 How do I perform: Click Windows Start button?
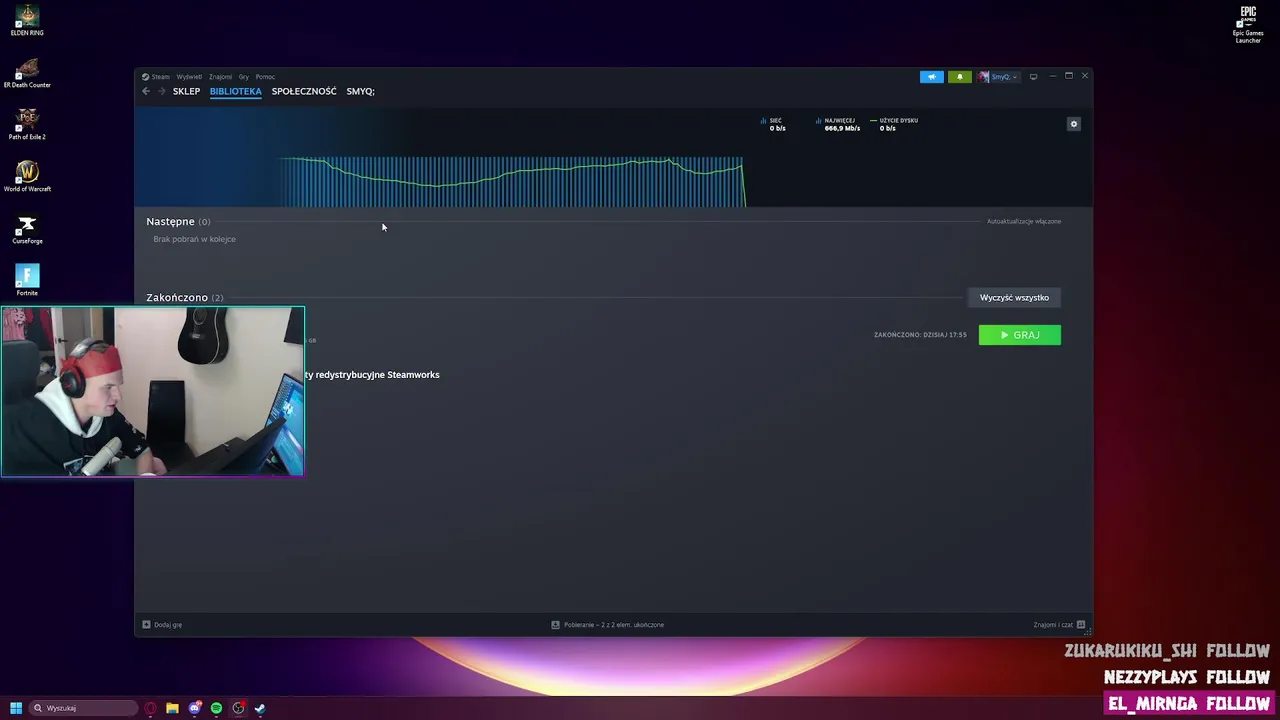(x=16, y=708)
